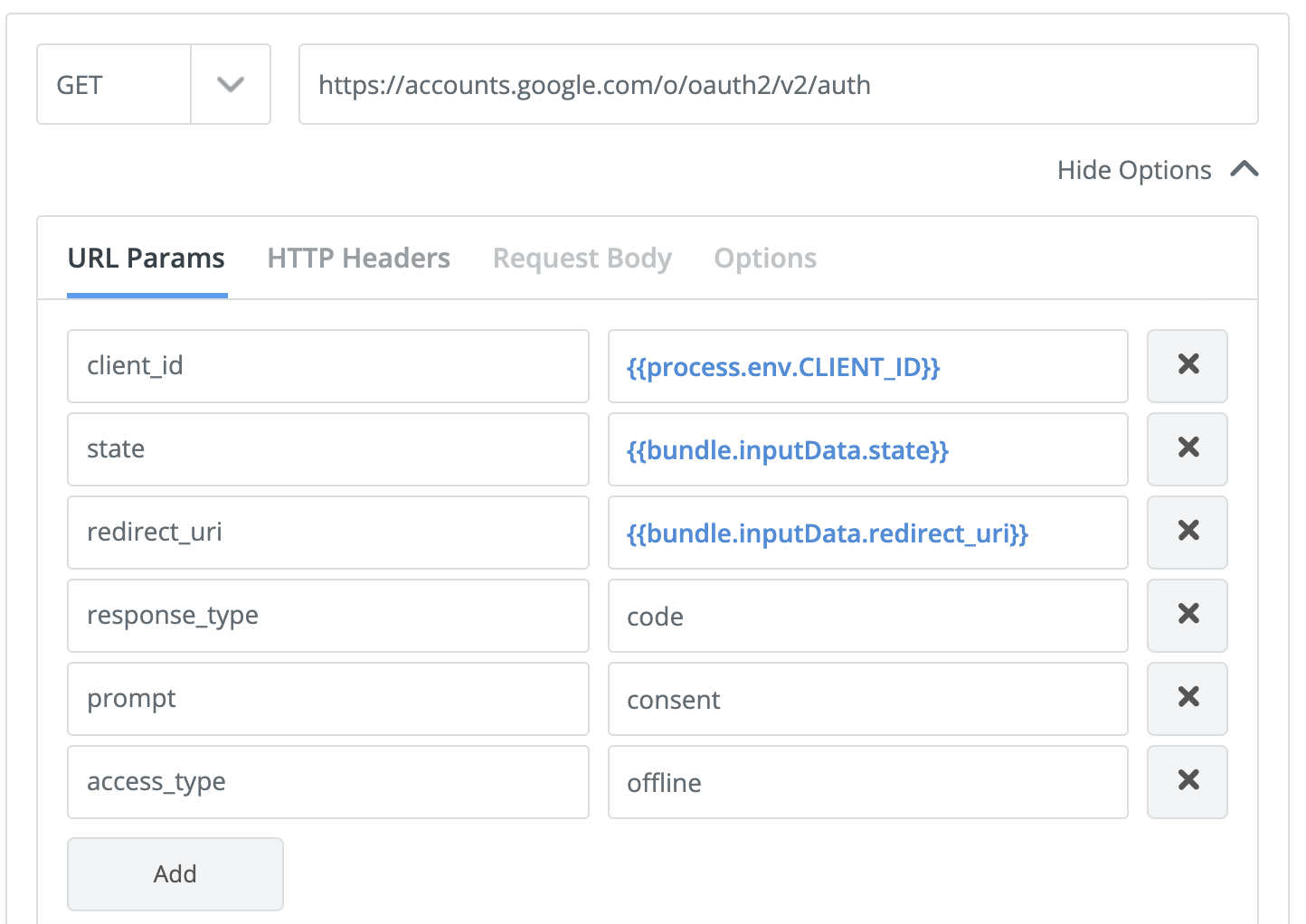Edit the 'consent' value field
The height and width of the screenshot is (924, 1306).
[866, 698]
